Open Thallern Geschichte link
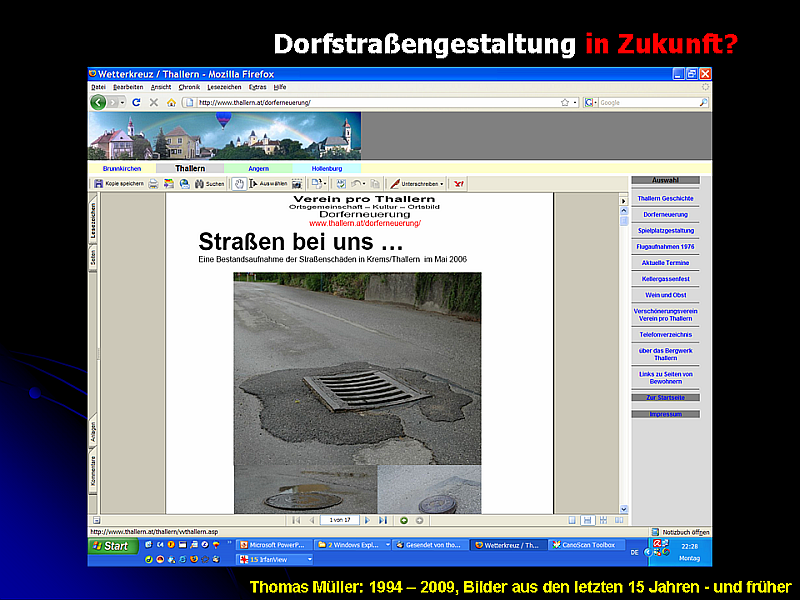This screenshot has width=800, height=600. [x=665, y=198]
